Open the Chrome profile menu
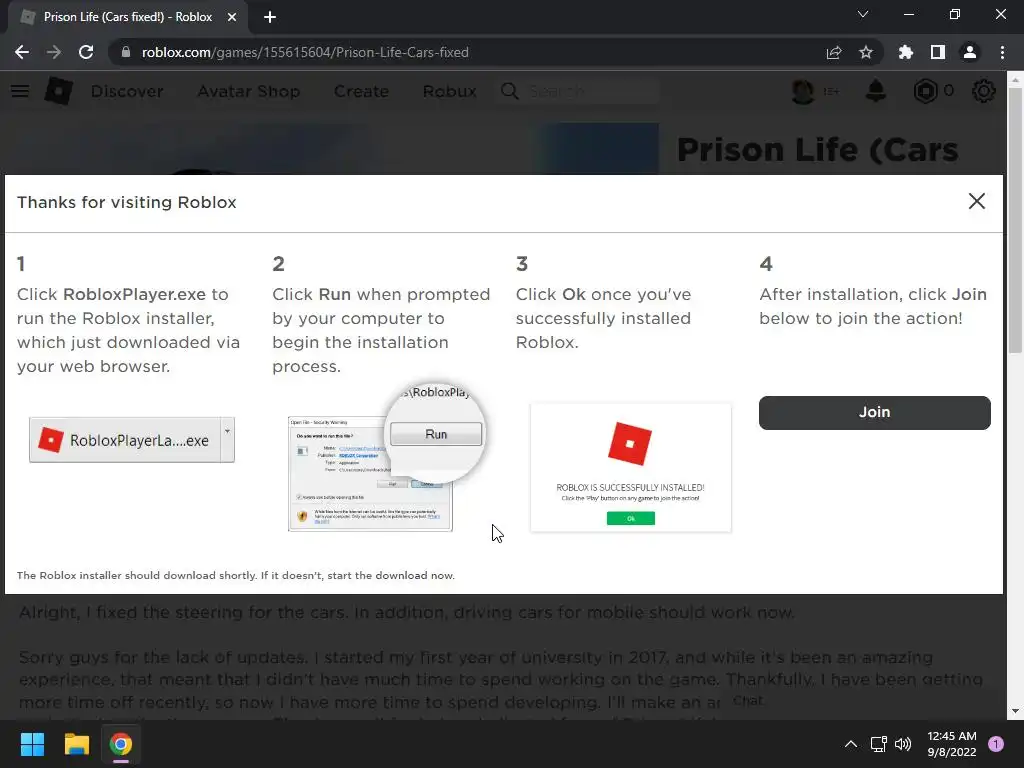Screen dimensions: 1024x768 tap(970, 52)
